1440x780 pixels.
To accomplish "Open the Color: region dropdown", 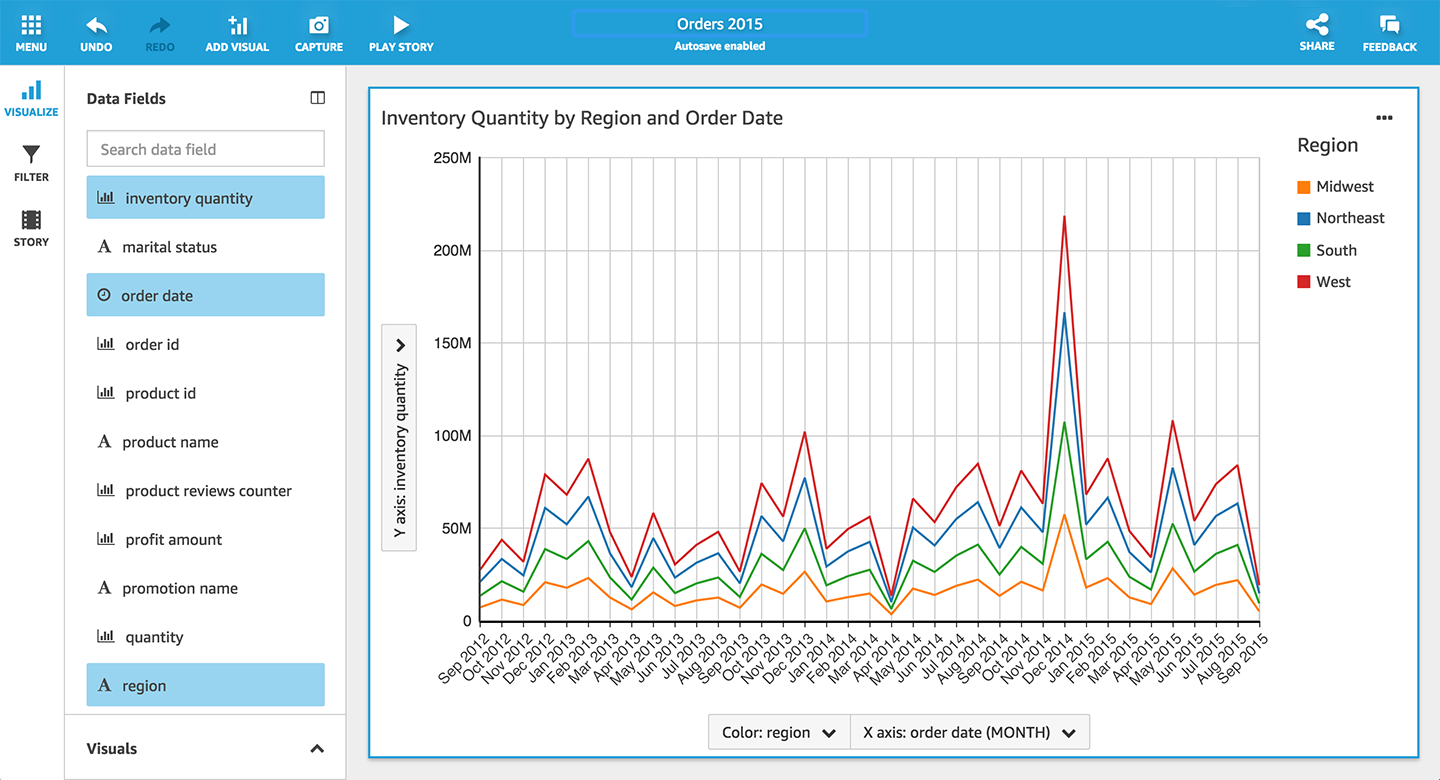I will (x=779, y=732).
